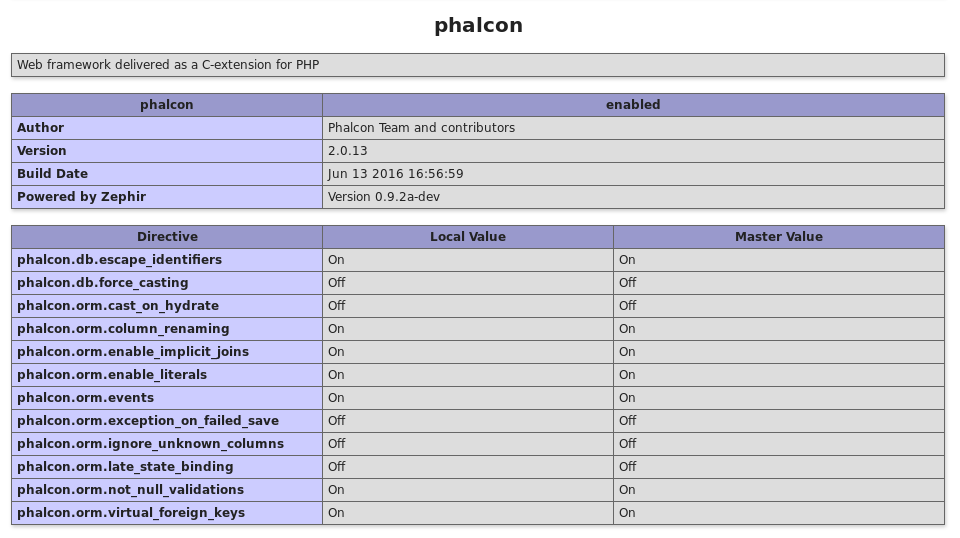This screenshot has height=538, width=960.
Task: Select phalcon.orm.enable_implicit_joins local value
Action: click(x=336, y=352)
